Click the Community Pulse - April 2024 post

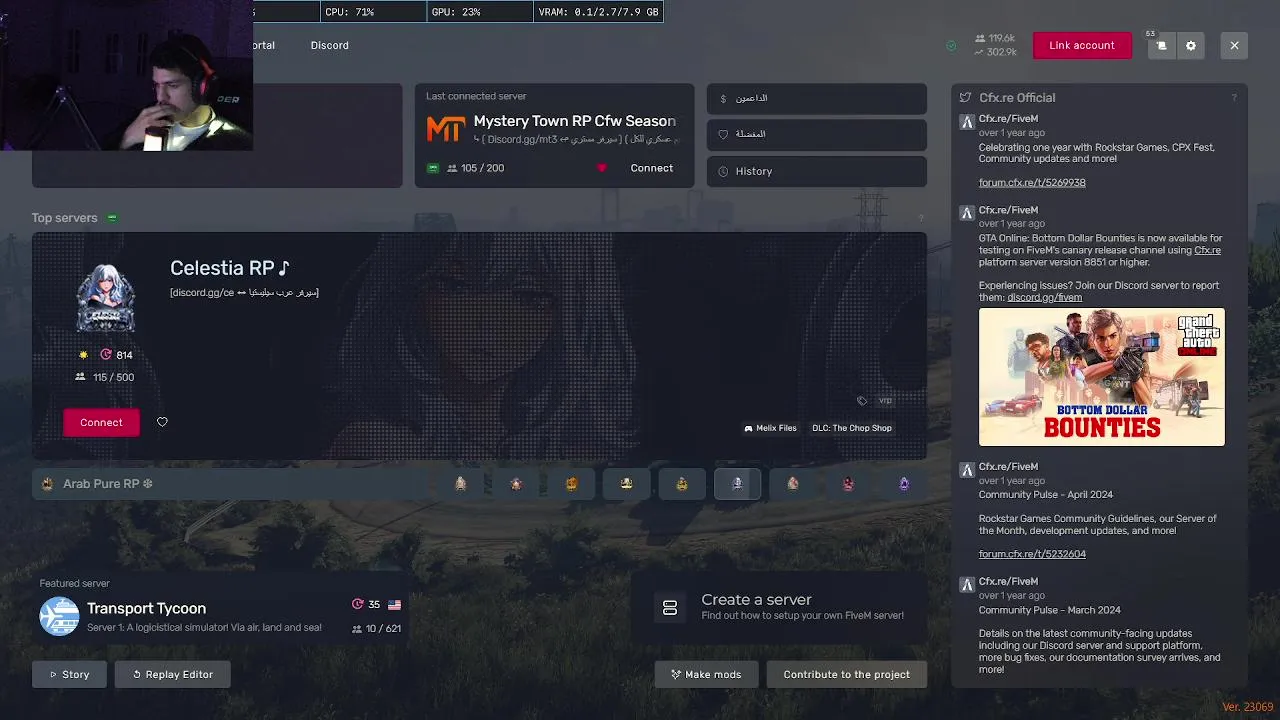(x=1045, y=494)
